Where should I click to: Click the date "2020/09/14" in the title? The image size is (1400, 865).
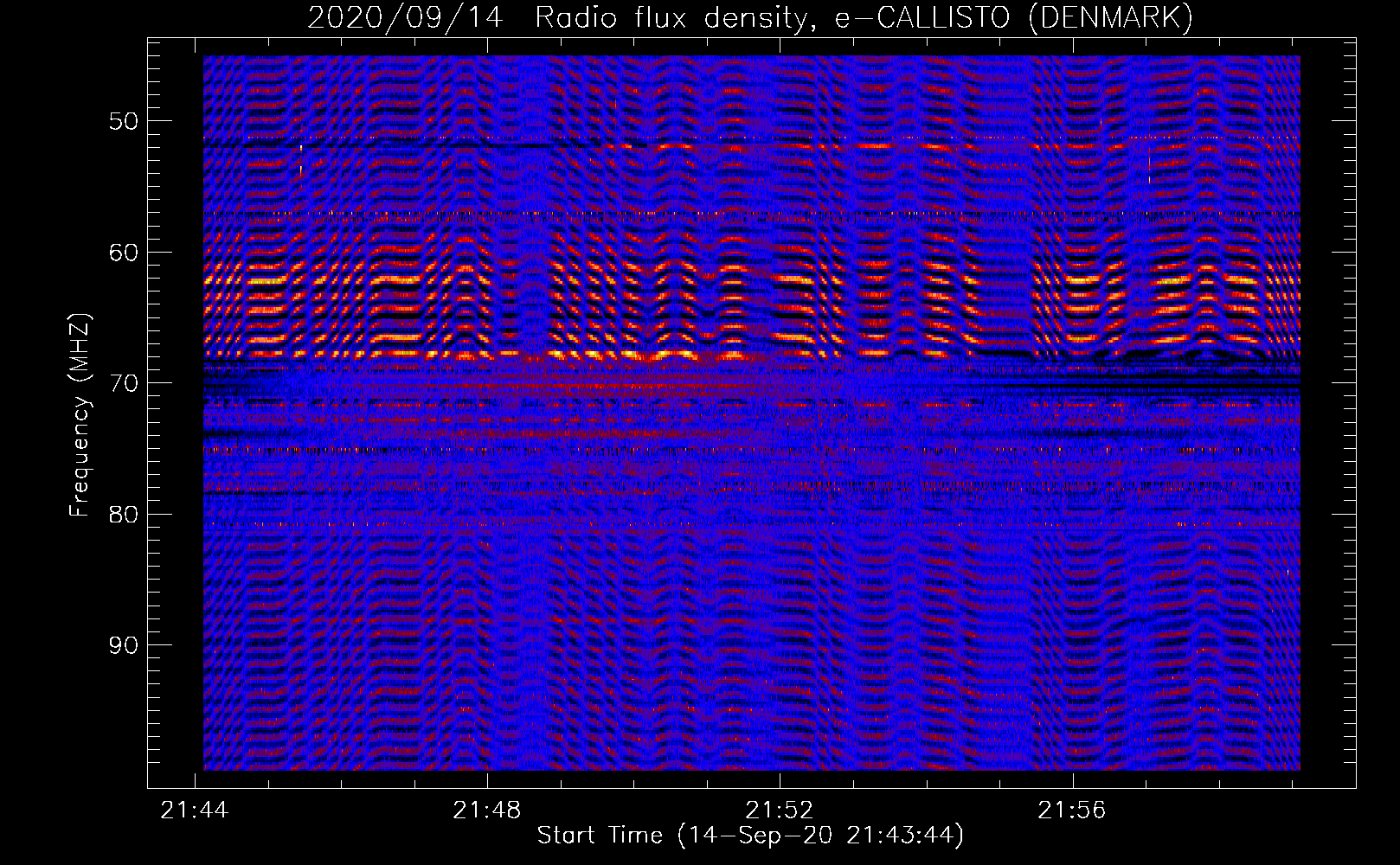(405, 17)
